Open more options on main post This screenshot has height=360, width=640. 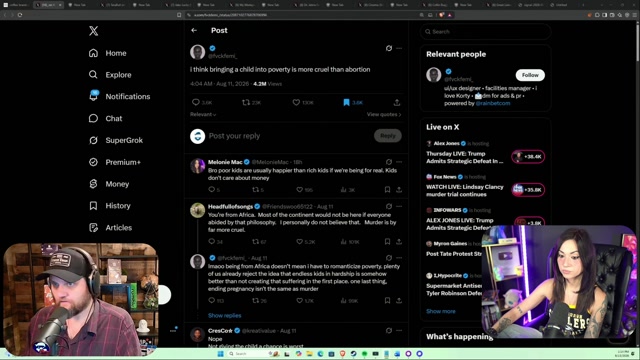tap(399, 48)
